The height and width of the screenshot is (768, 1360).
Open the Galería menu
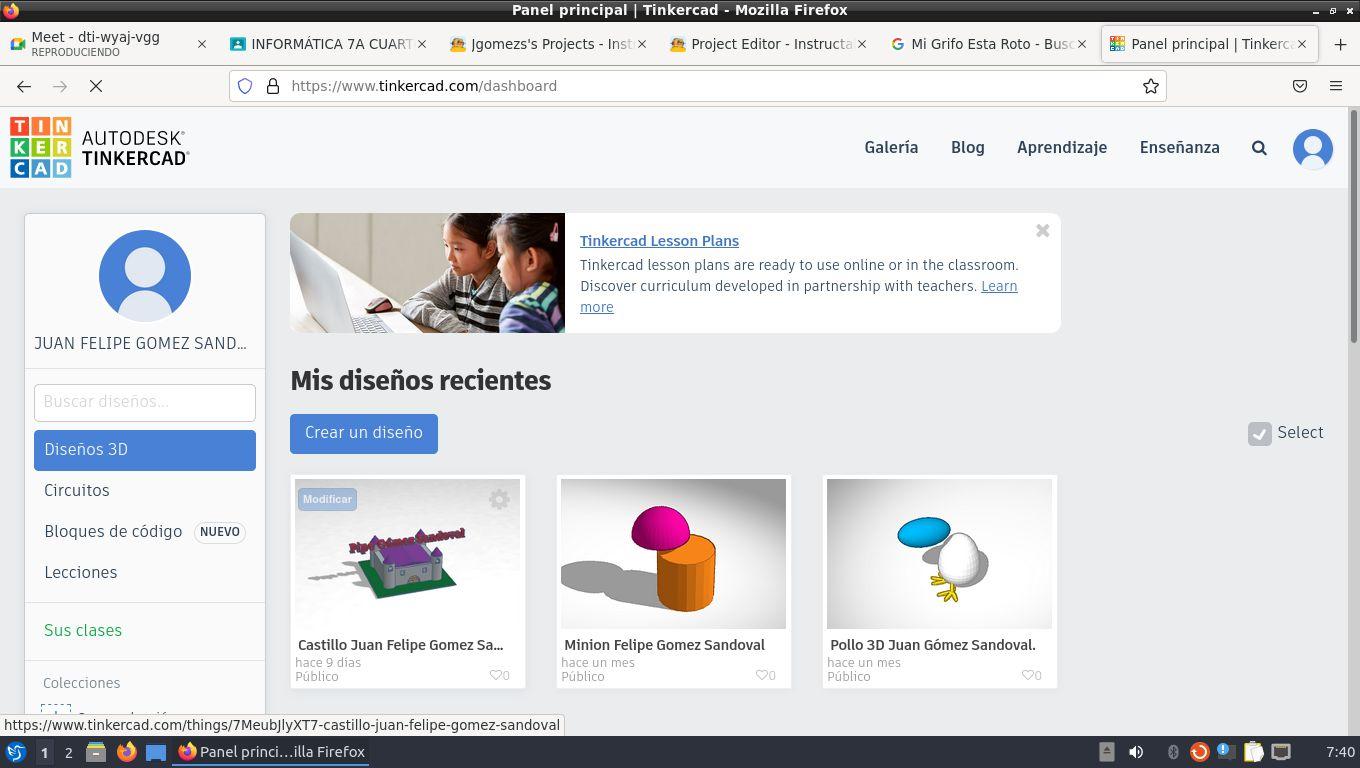pyautogui.click(x=891, y=148)
